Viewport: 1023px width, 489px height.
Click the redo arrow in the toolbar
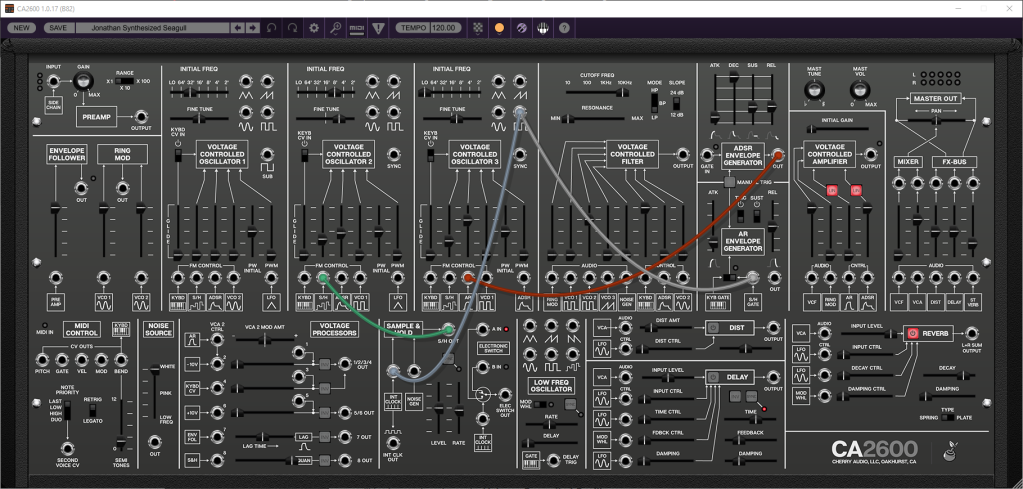(292, 28)
